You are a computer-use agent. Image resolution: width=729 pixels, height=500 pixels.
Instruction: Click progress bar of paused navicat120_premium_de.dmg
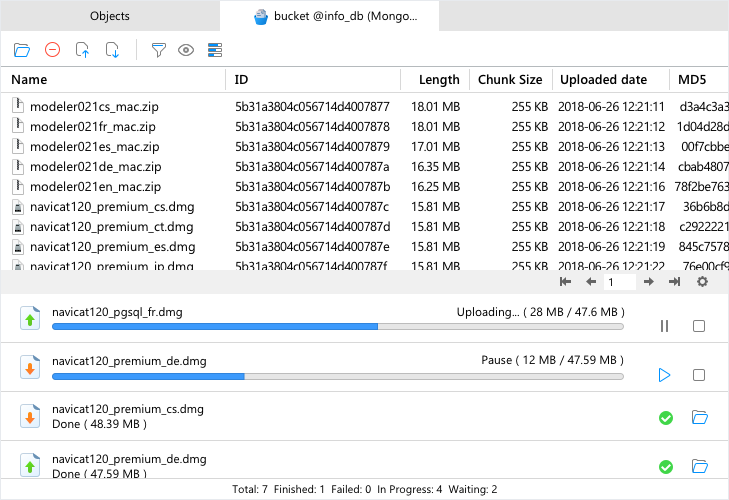(338, 376)
